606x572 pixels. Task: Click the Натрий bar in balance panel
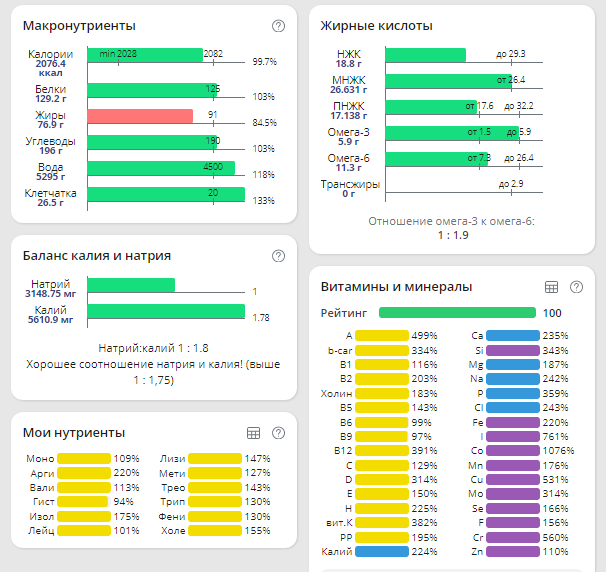coord(131,285)
